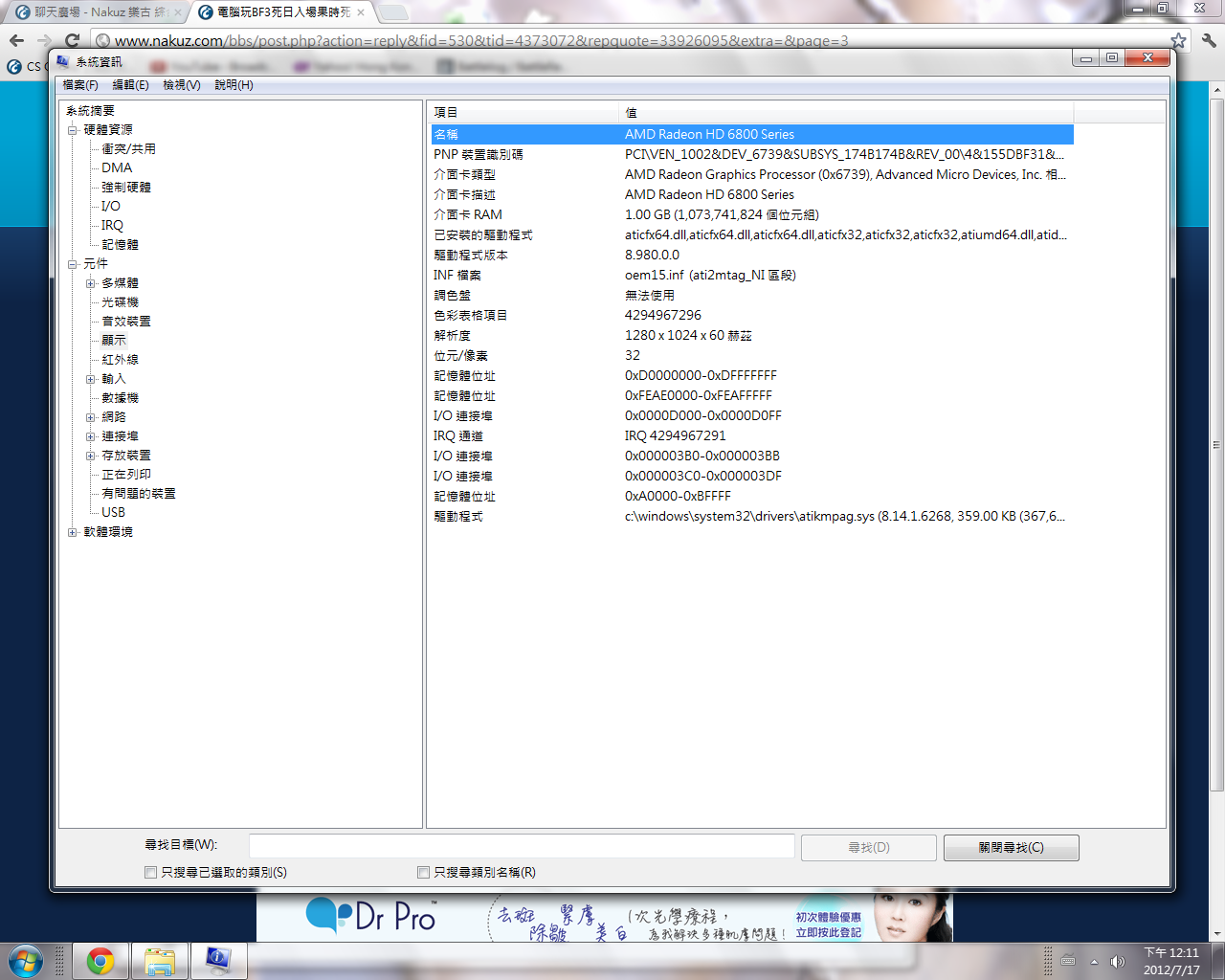1225x980 pixels.
Task: Collapse the 硬體資源 tree node
Action: click(x=72, y=130)
